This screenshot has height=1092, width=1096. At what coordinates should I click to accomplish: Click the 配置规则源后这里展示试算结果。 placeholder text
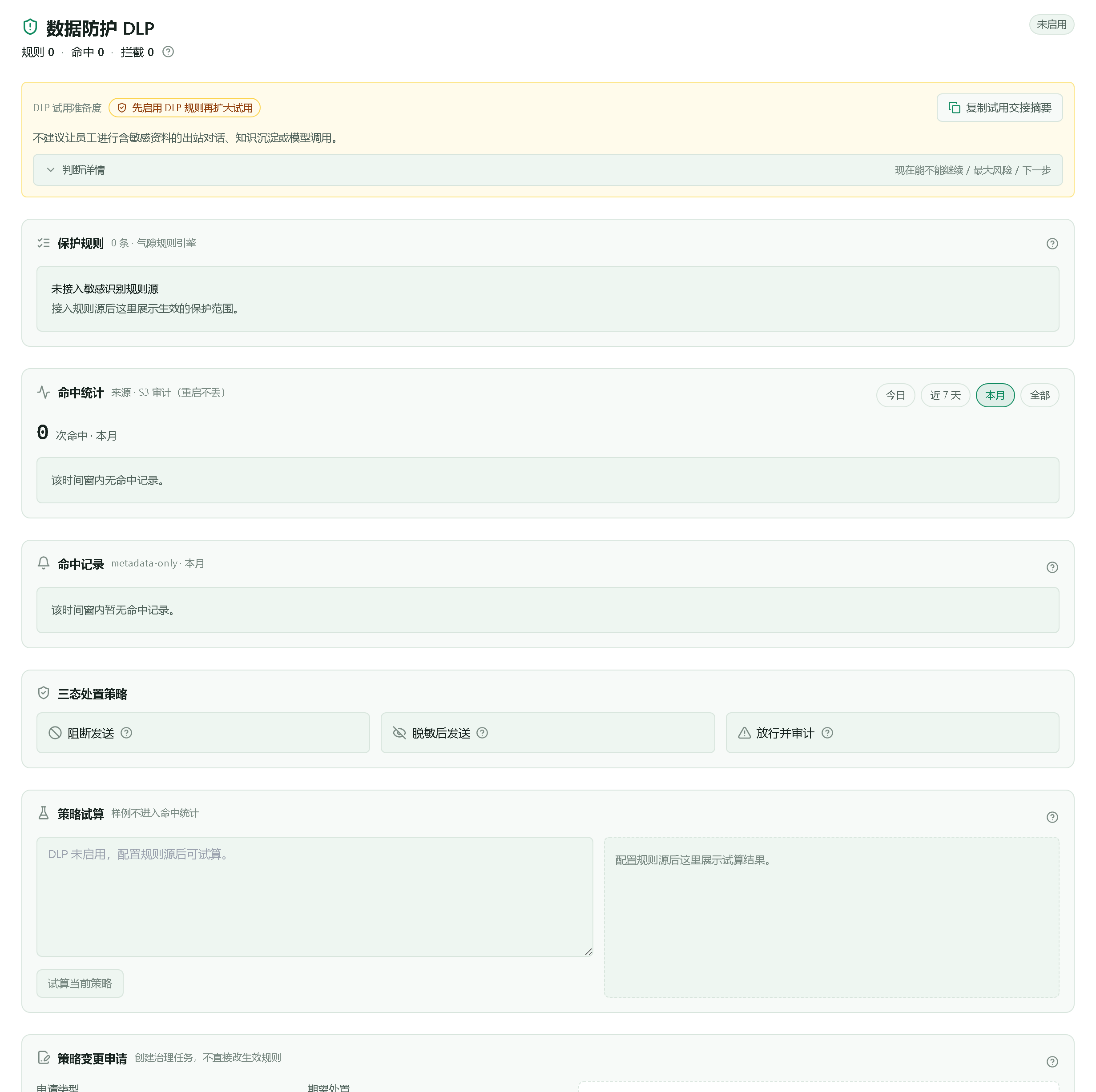693,860
